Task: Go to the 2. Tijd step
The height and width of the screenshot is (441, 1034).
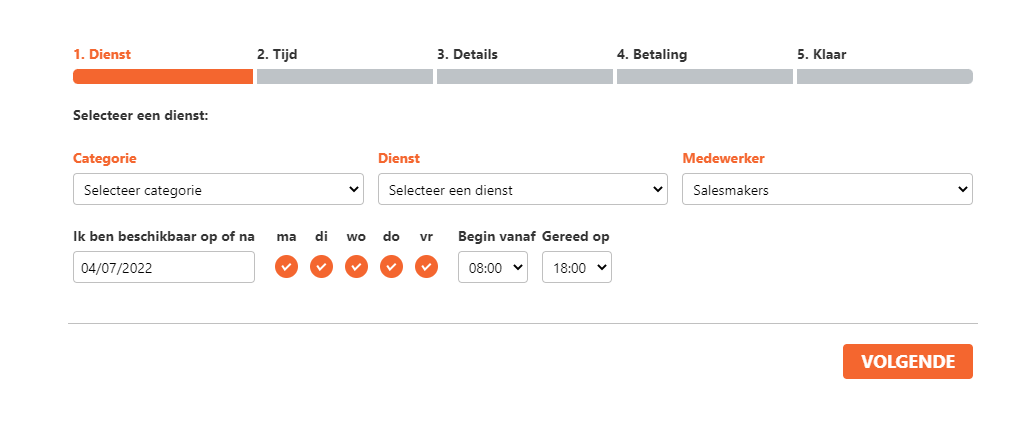Action: (x=277, y=55)
